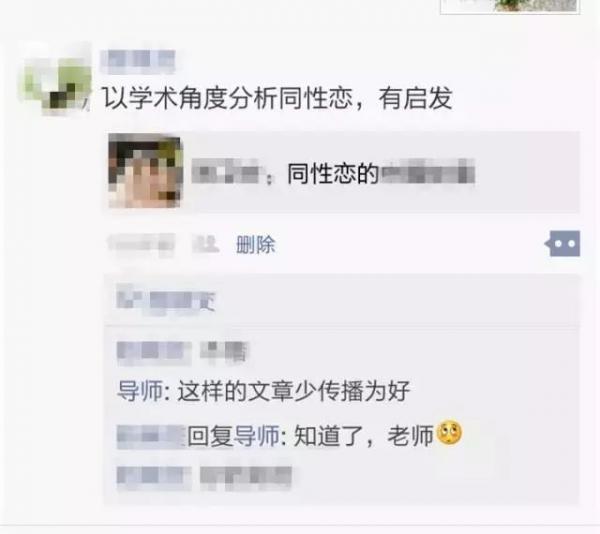
Task: Click the blushing emoji in the reply
Action: point(449,433)
